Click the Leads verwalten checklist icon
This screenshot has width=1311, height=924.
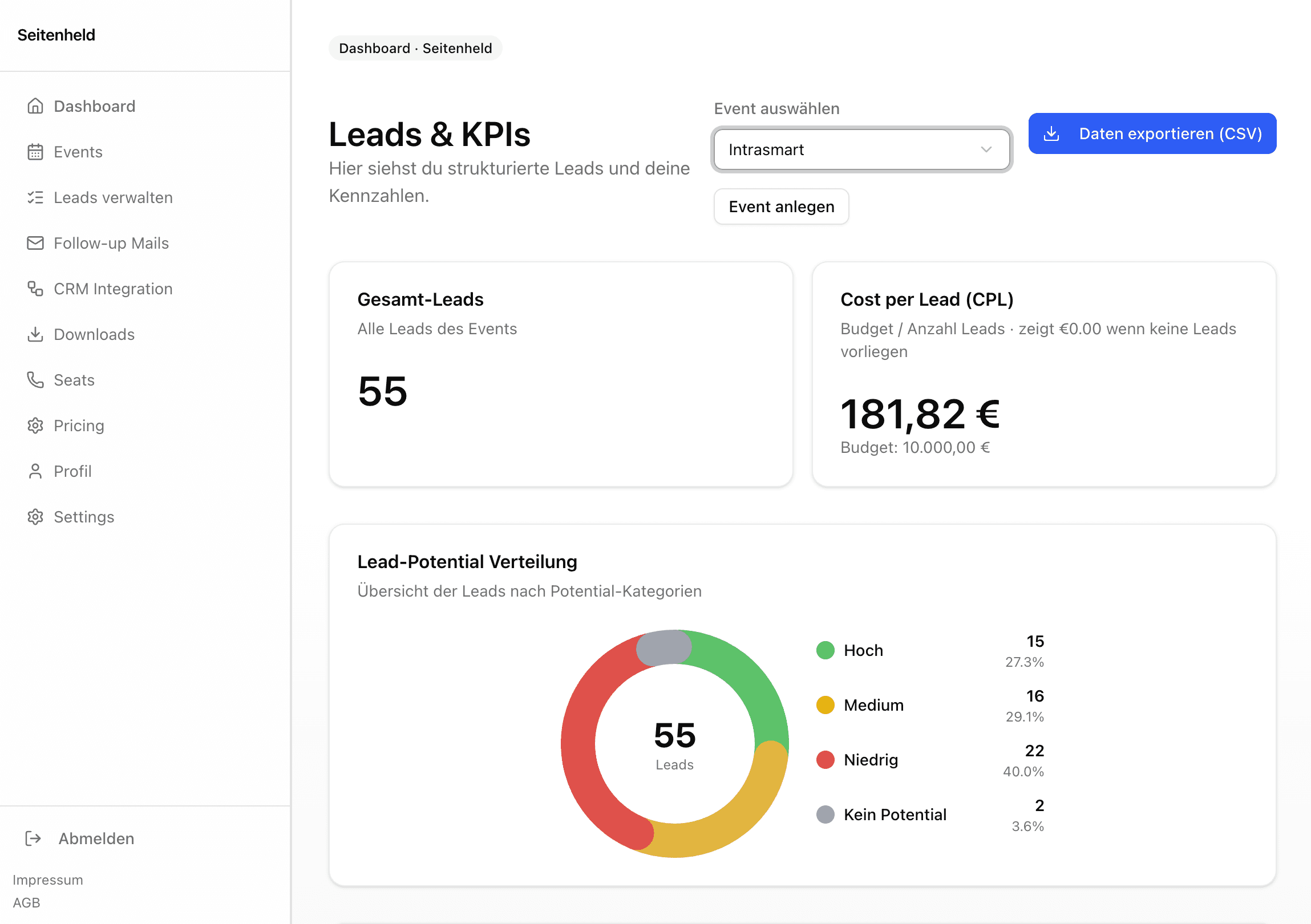pyautogui.click(x=35, y=197)
